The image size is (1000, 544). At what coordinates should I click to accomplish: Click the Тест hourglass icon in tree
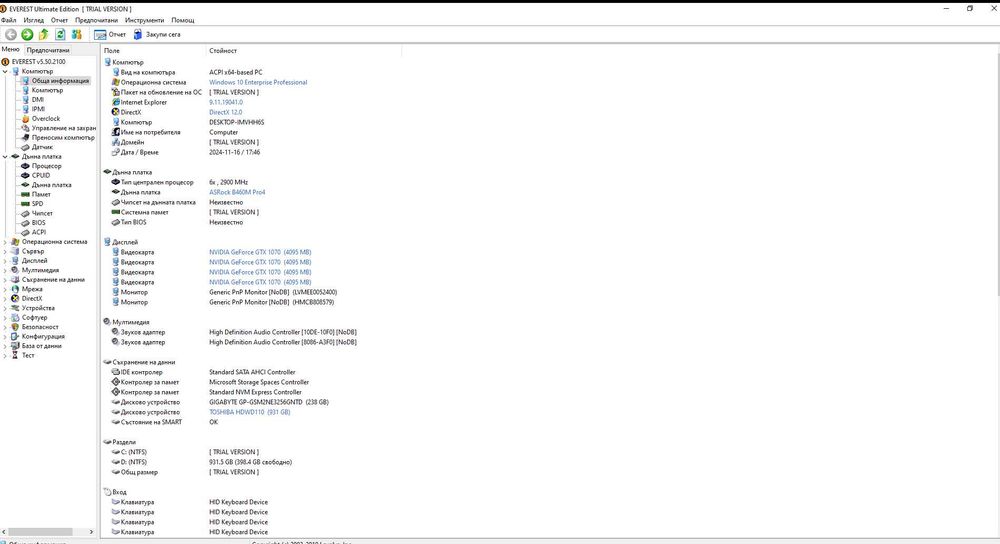[x=15, y=355]
